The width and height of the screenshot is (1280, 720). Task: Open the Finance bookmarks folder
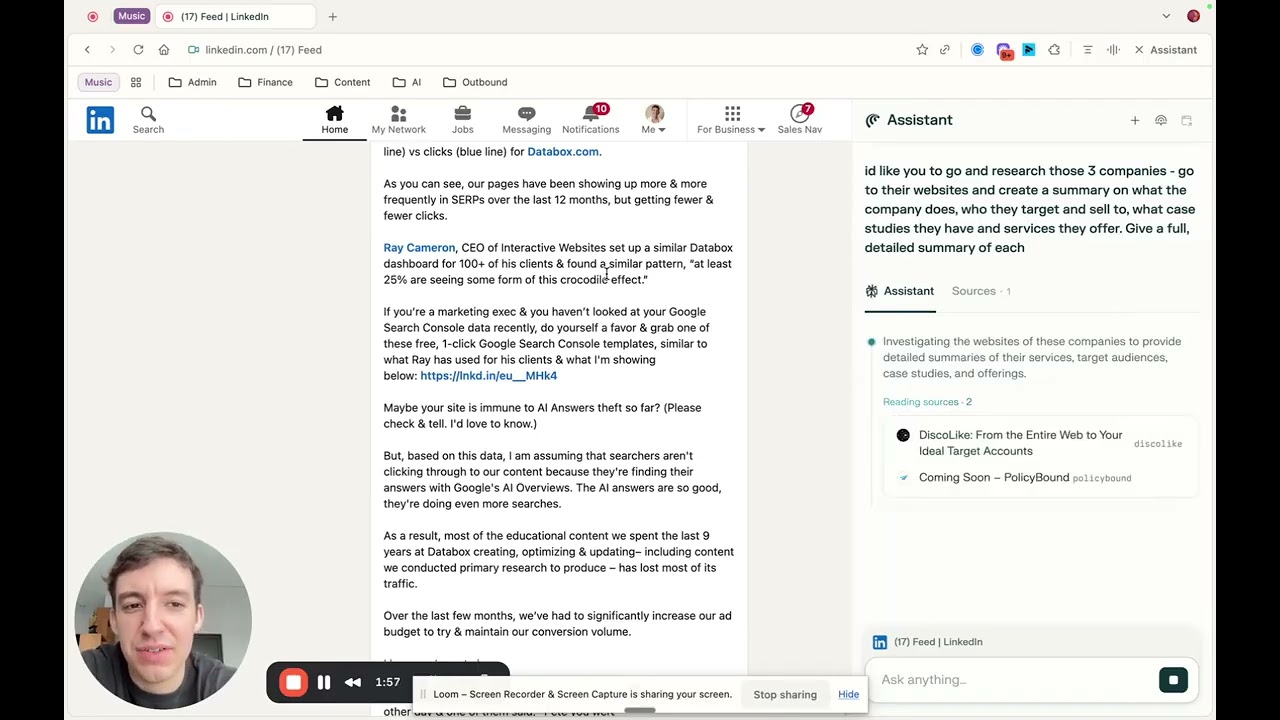coord(265,82)
